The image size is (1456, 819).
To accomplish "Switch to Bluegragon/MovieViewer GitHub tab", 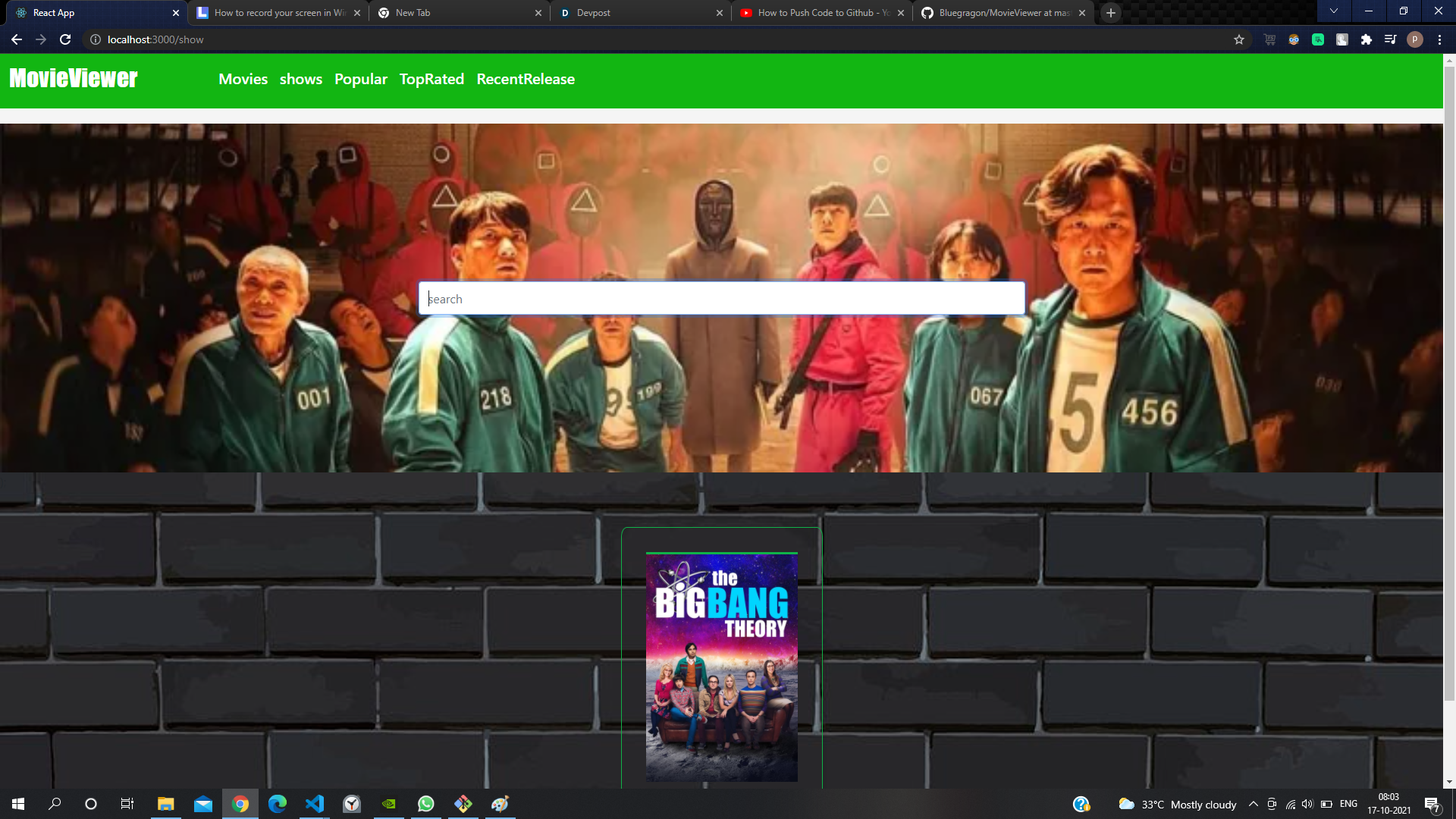I will click(x=1001, y=13).
